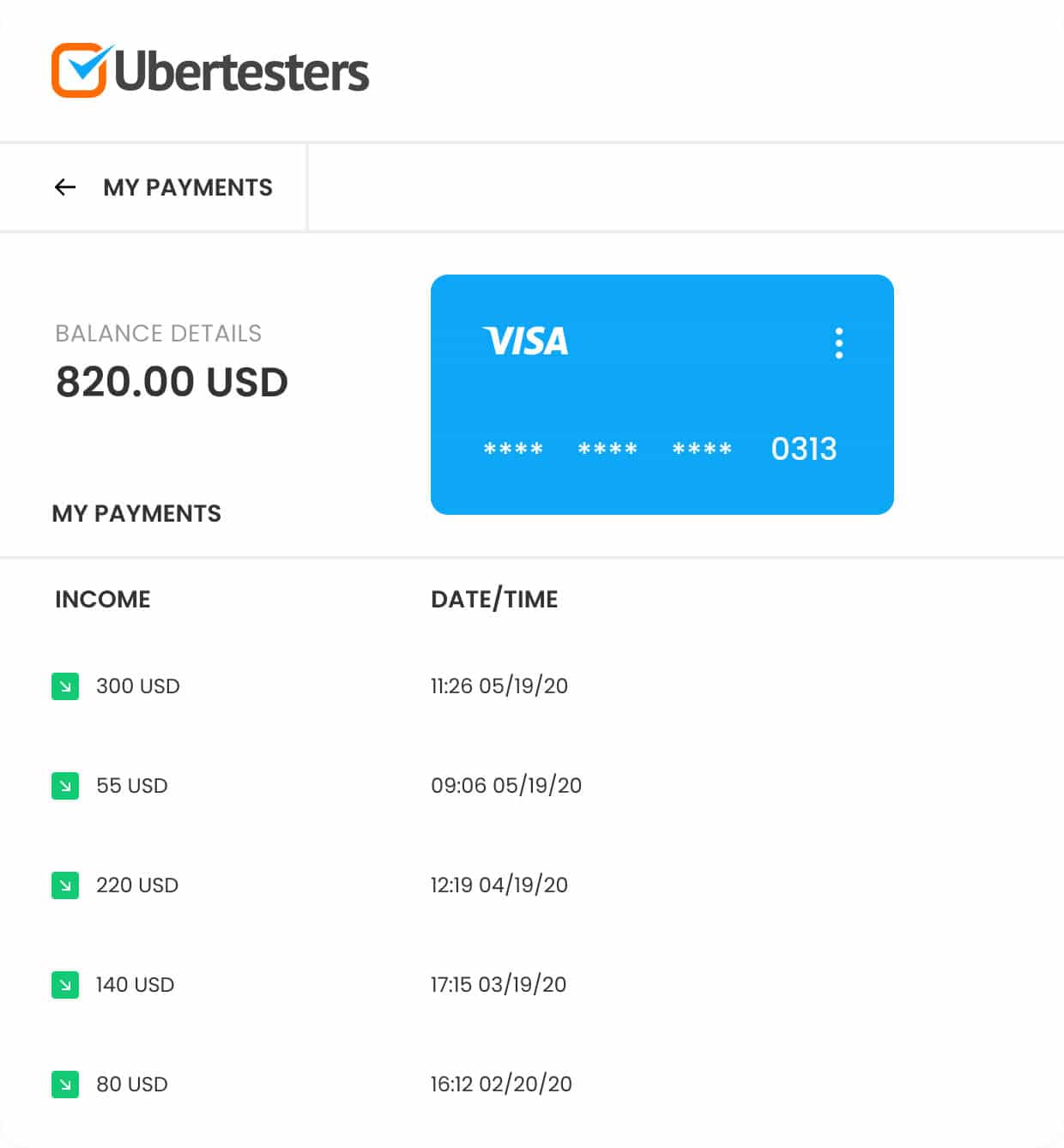The width and height of the screenshot is (1064, 1148).
Task: Click the green income arrow for 80 USD
Action: (x=64, y=1084)
